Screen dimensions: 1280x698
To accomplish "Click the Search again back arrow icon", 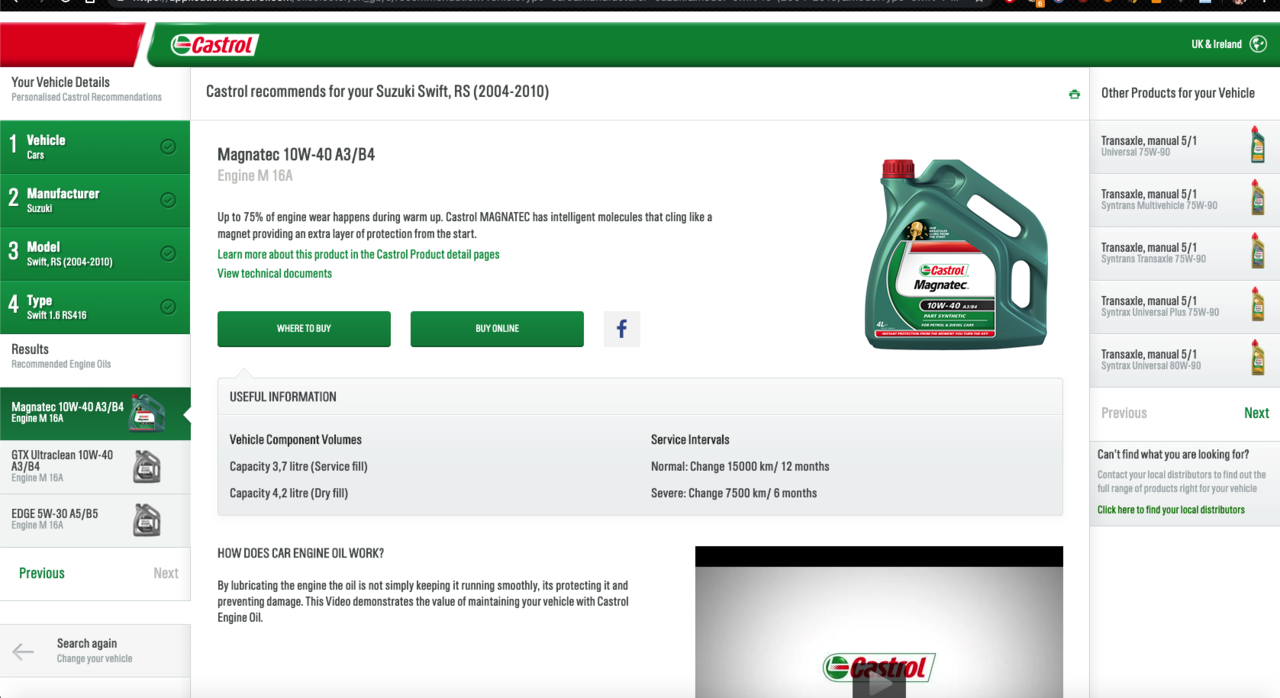I will (23, 652).
